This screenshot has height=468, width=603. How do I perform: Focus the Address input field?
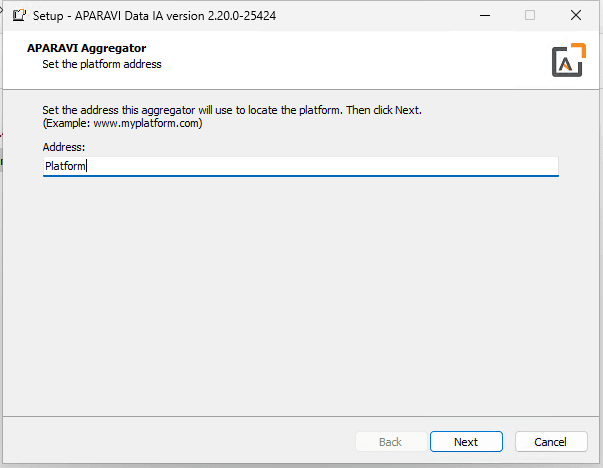[x=301, y=167]
